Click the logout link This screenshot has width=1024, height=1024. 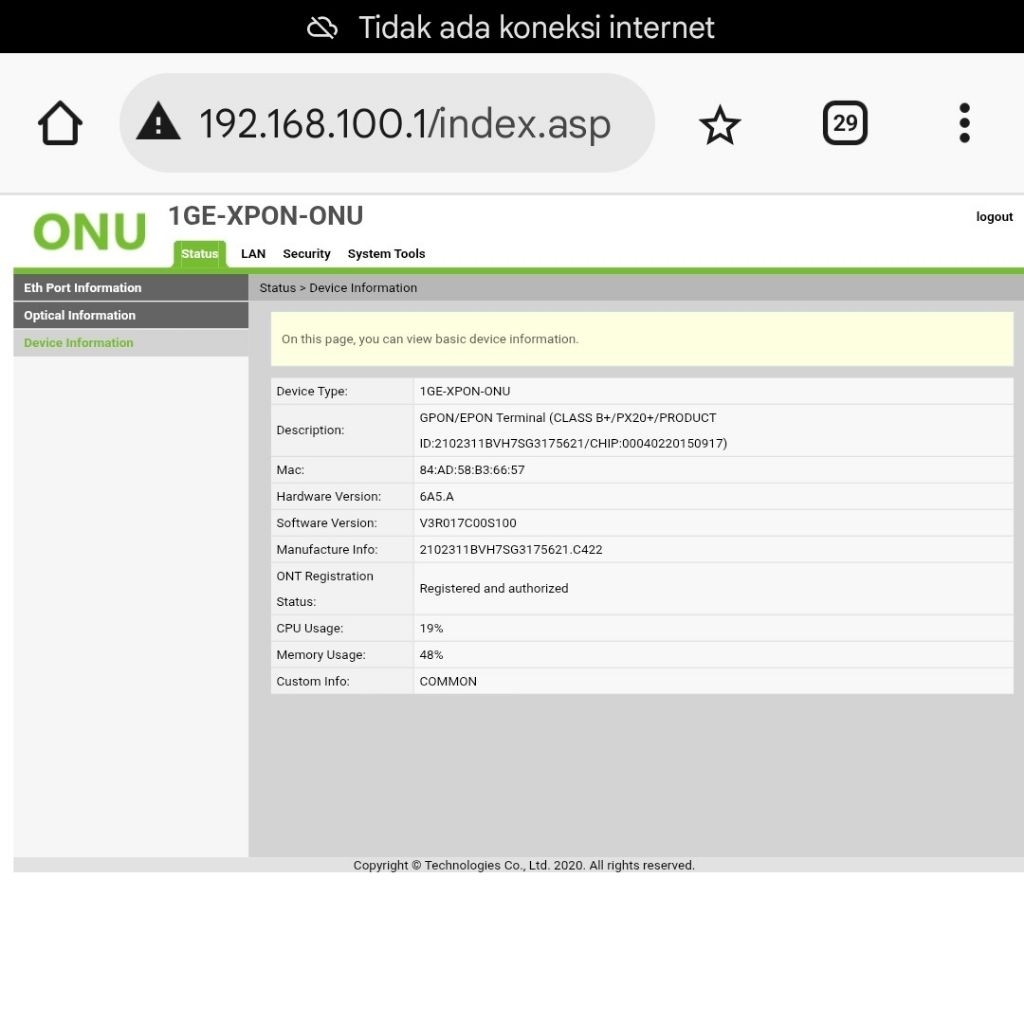994,217
